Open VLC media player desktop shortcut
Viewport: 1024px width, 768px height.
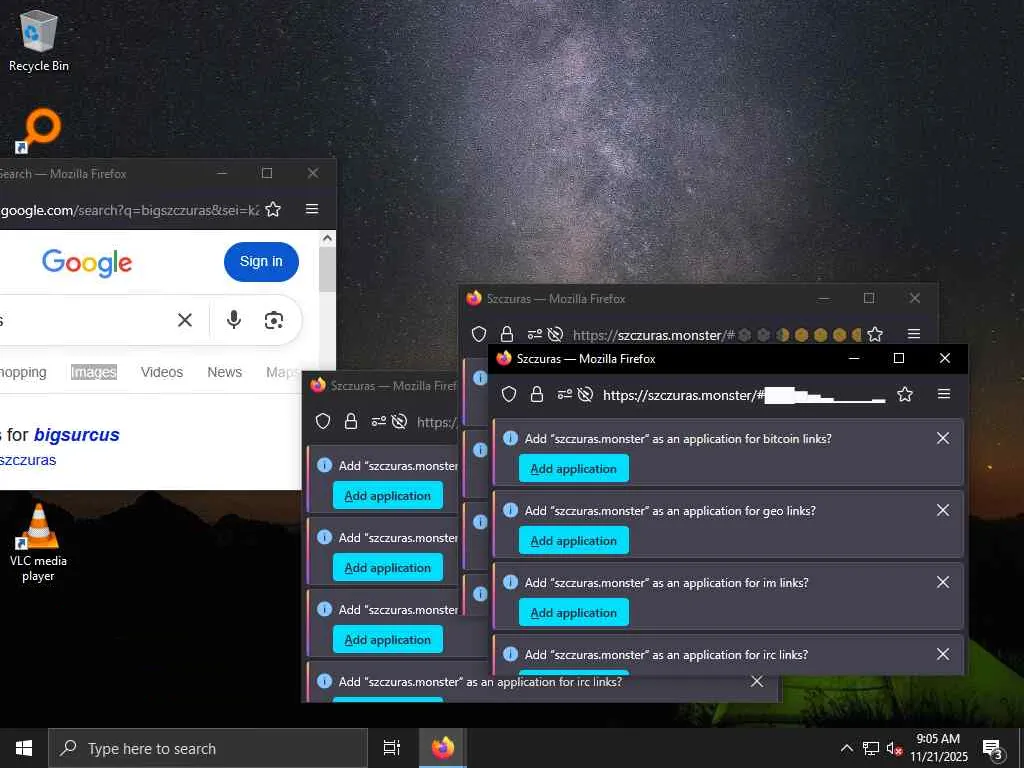[39, 542]
